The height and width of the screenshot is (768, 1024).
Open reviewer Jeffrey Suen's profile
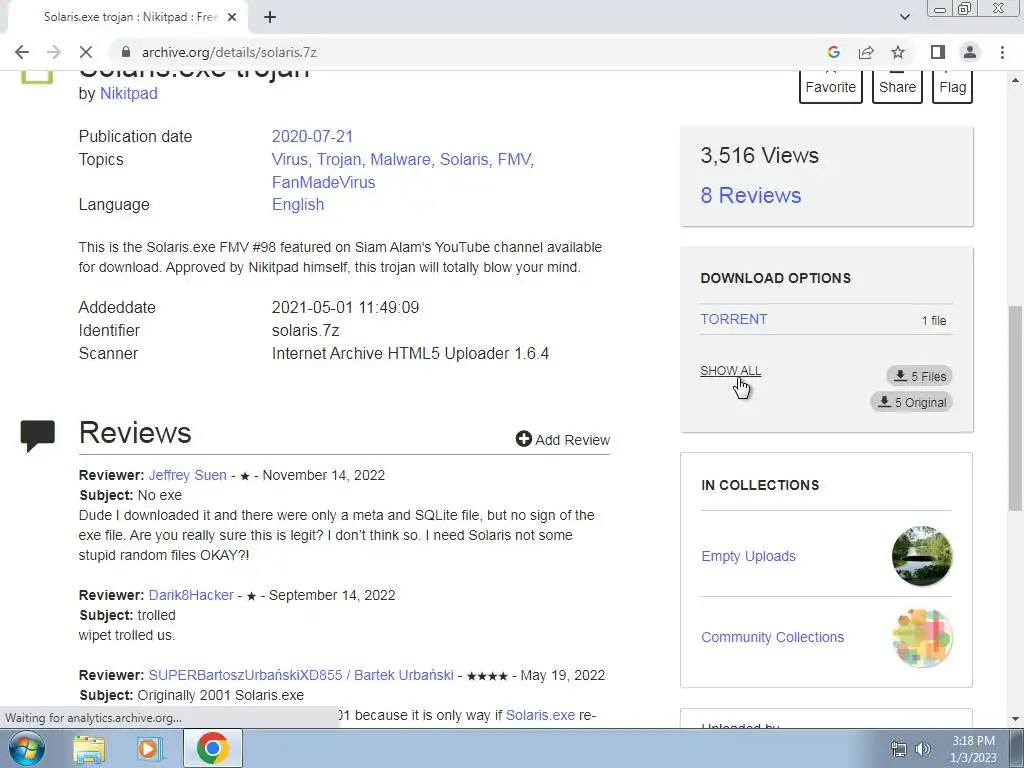tap(187, 475)
